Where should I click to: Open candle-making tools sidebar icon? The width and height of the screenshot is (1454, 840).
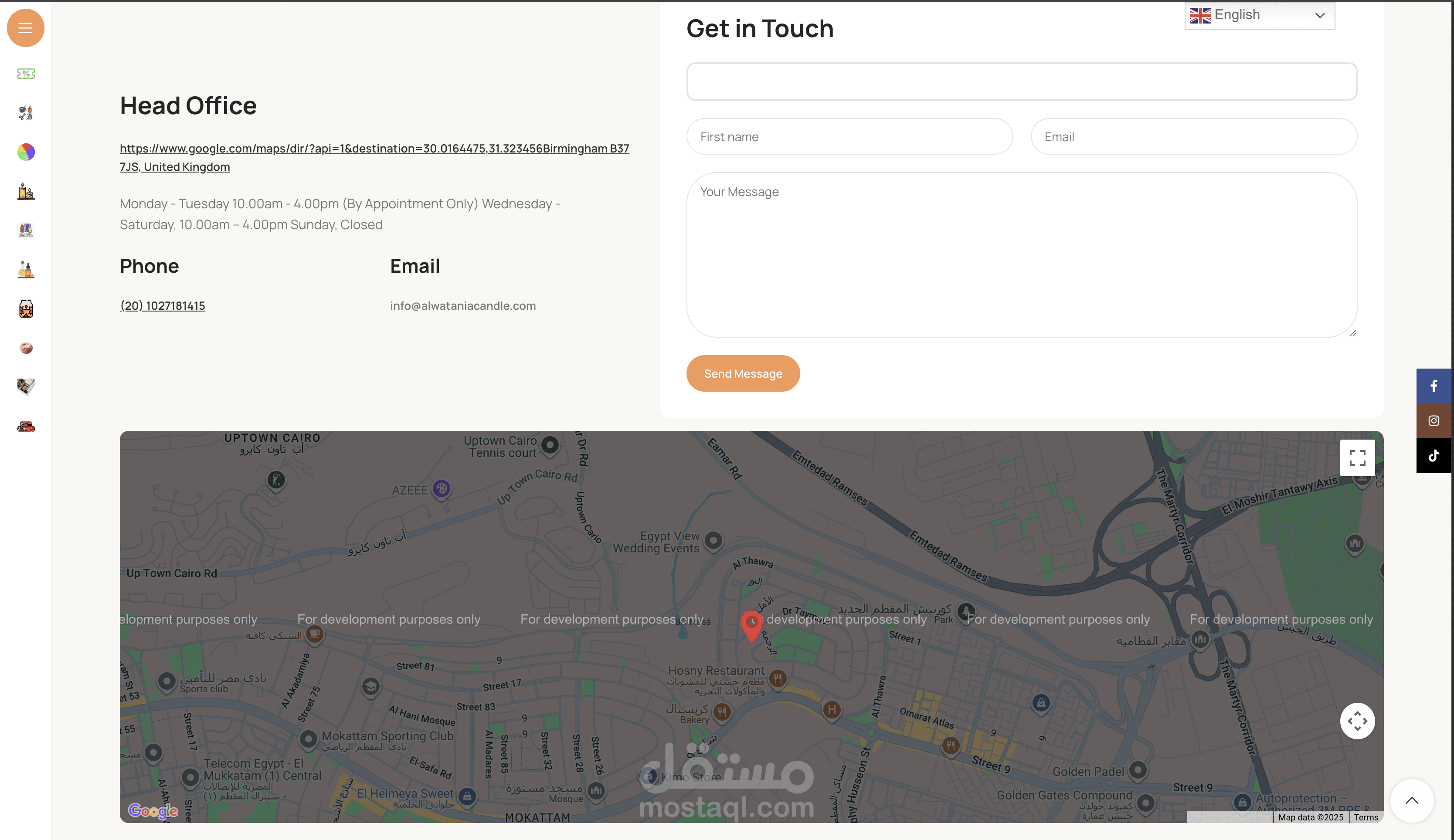click(x=25, y=112)
